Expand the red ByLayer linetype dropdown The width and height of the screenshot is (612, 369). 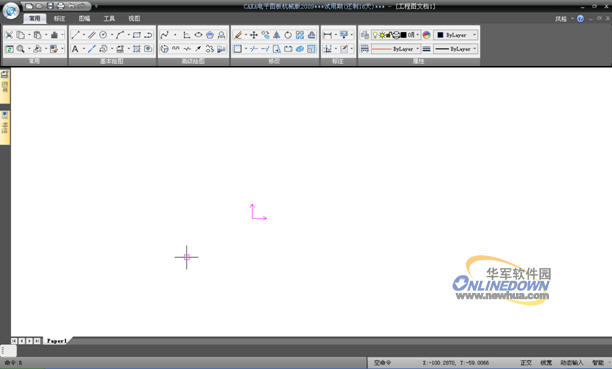(x=396, y=49)
